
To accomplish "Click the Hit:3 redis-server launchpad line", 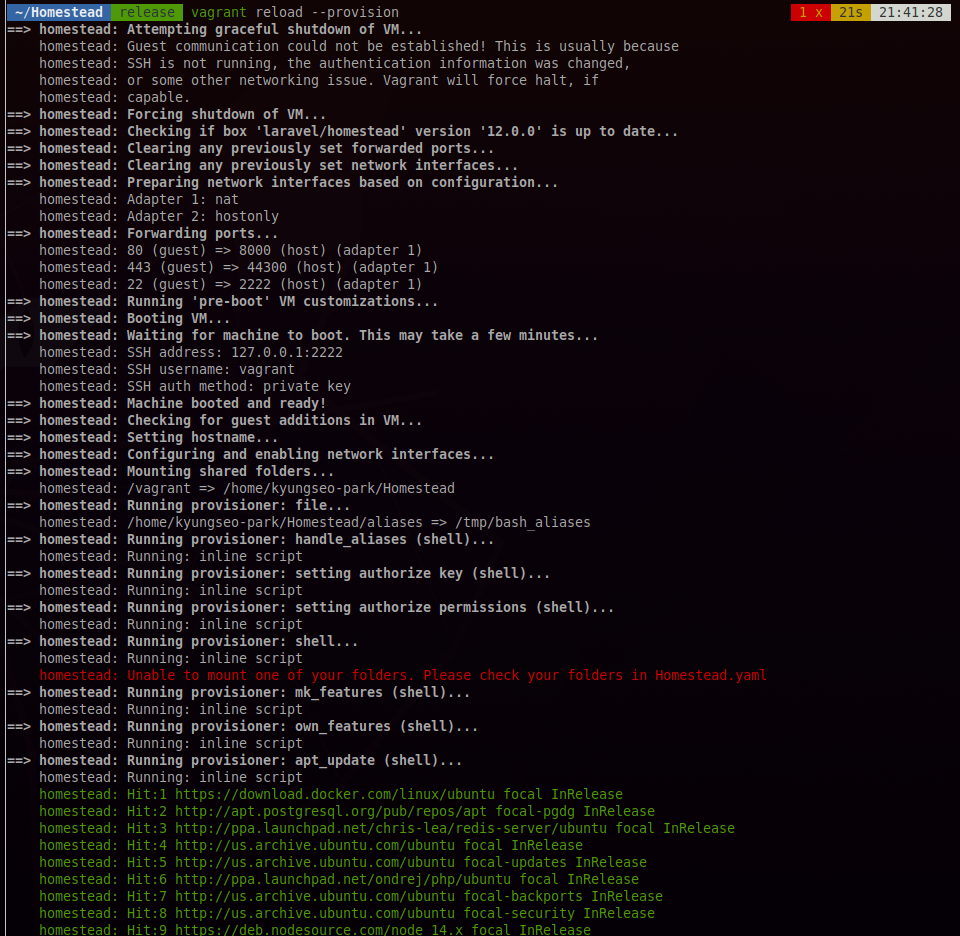I will tap(387, 829).
